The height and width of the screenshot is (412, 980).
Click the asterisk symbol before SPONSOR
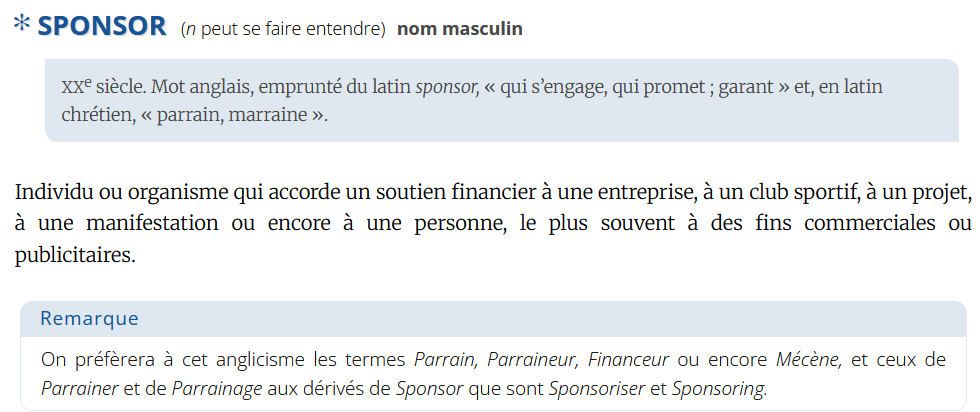pos(20,24)
